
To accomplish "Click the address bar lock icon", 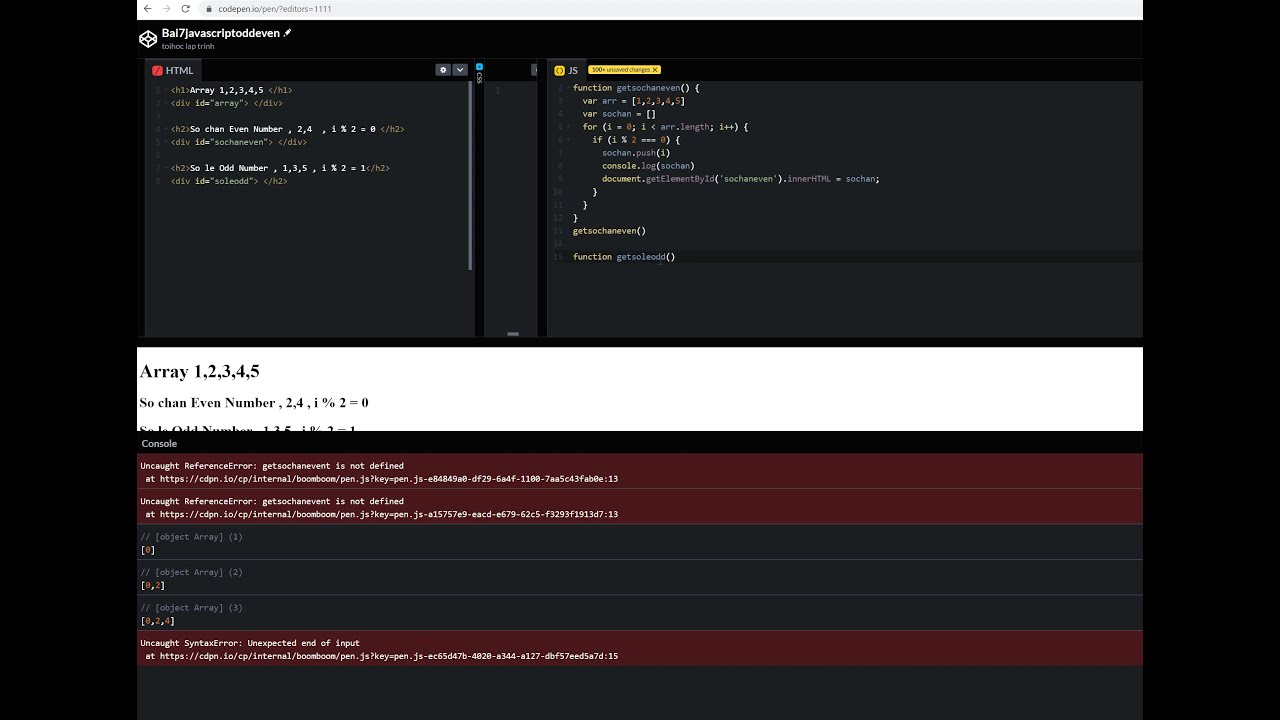I will tap(209, 8).
